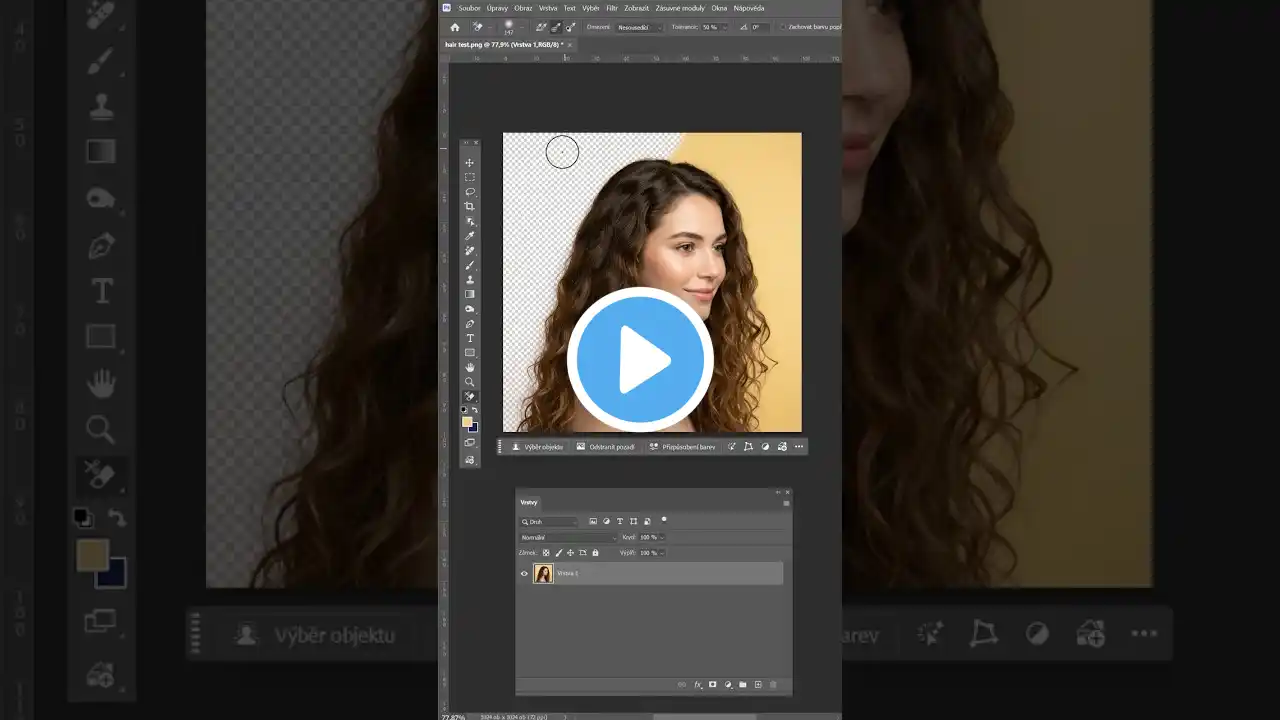Select the Eyedropper tool
The image size is (1280, 720).
[x=469, y=236]
